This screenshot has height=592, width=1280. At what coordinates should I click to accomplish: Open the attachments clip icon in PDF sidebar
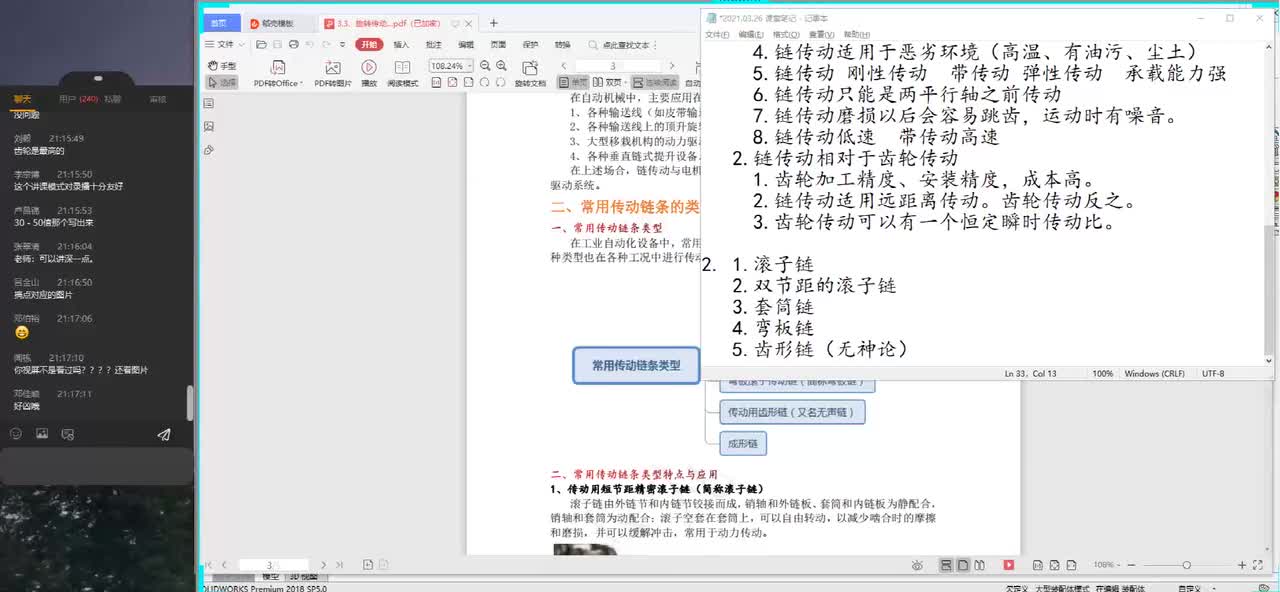(x=208, y=150)
